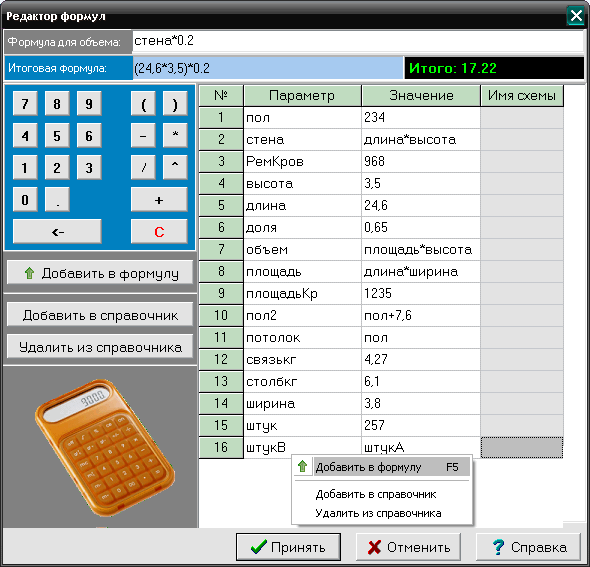
Task: Select the parameter cell штук
Action: coord(303,426)
